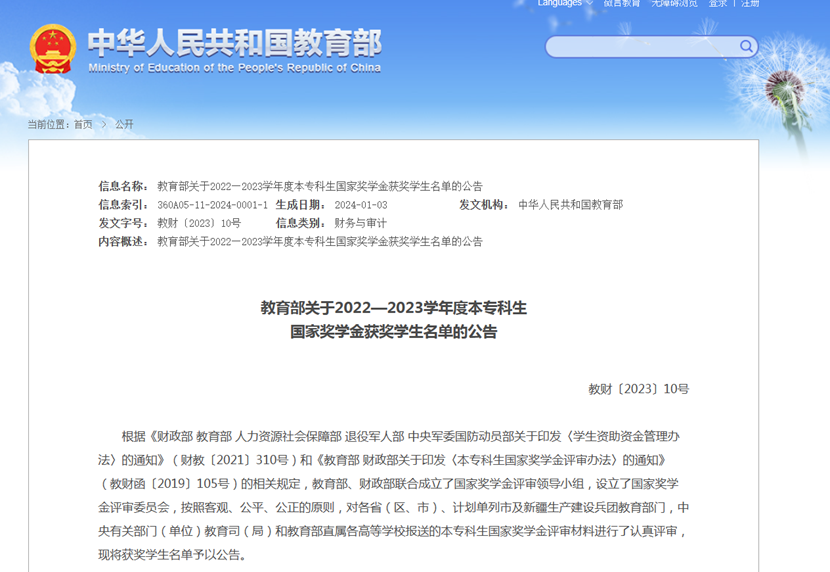Click inside the search input box
The height and width of the screenshot is (572, 830).
(642, 47)
